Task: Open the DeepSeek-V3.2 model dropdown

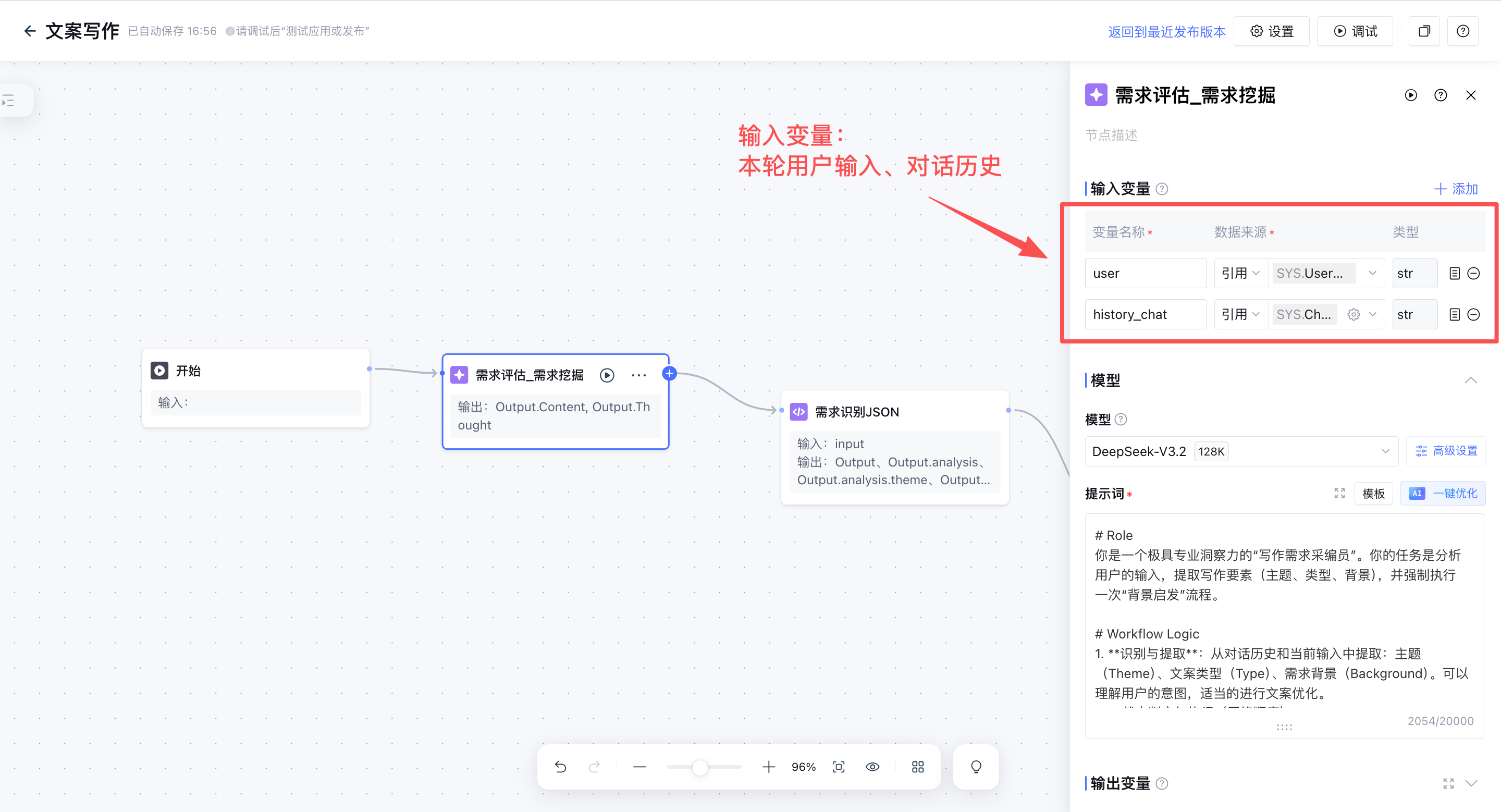Action: [x=1240, y=451]
